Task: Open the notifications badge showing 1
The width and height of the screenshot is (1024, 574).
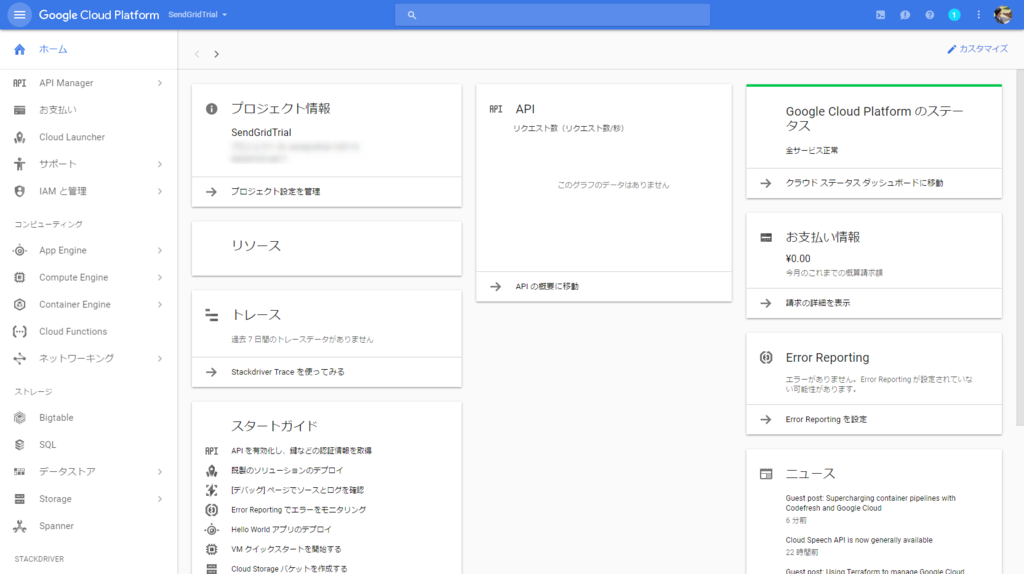Action: (954, 14)
